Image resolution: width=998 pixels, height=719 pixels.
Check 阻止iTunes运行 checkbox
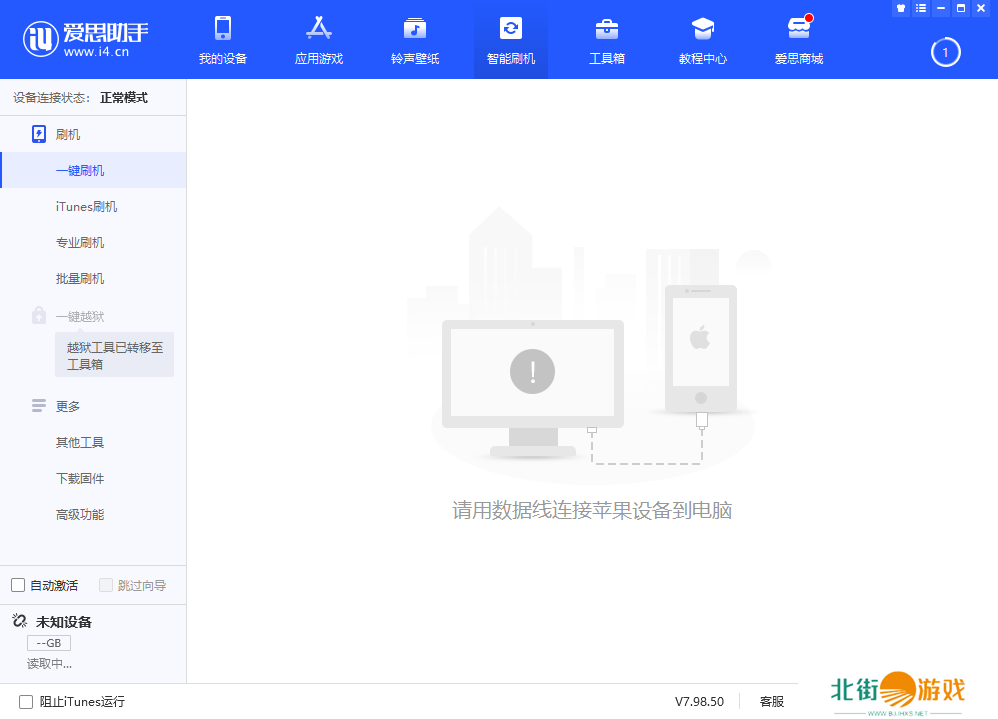[26, 702]
